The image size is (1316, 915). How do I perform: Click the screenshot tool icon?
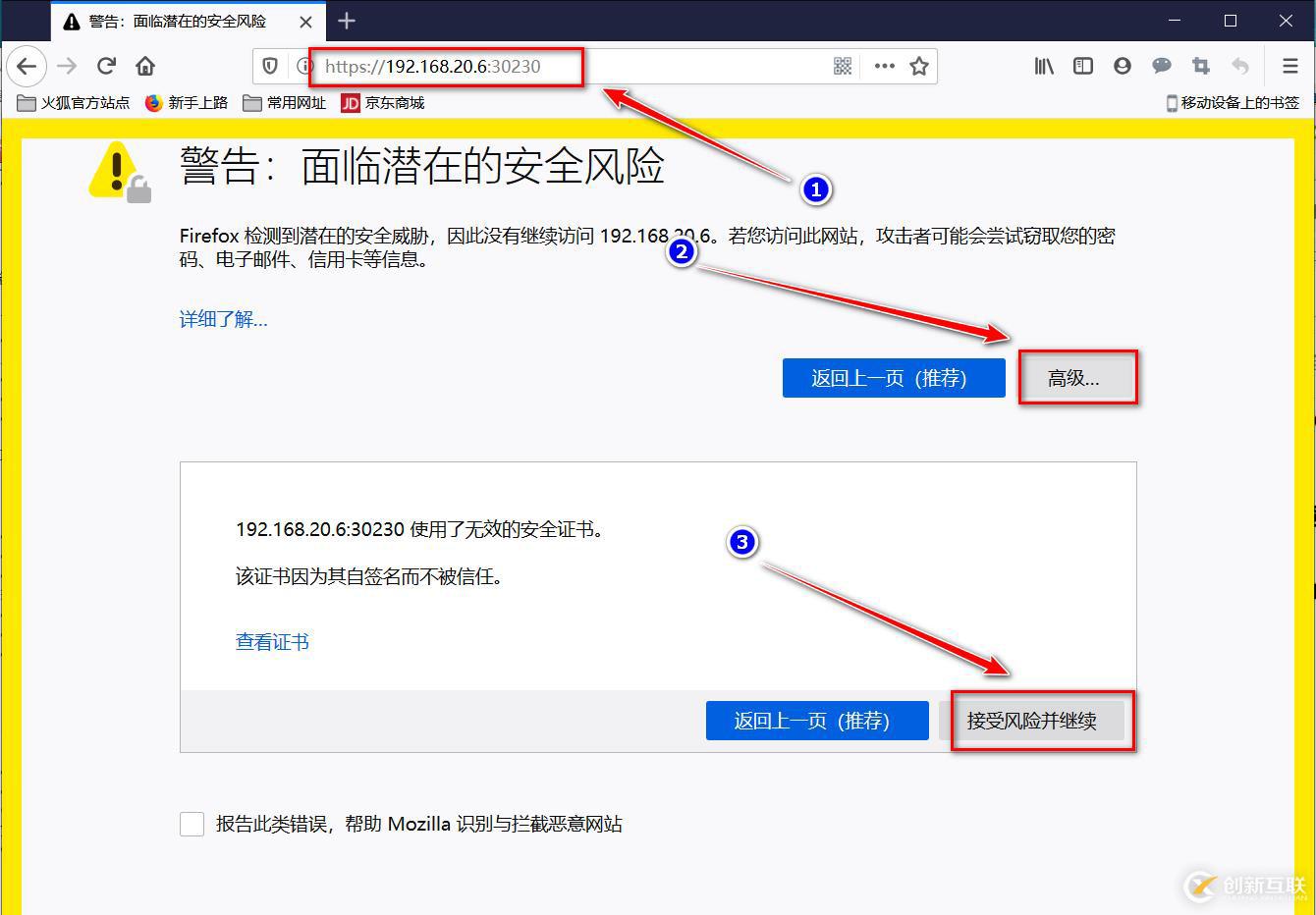(1200, 66)
